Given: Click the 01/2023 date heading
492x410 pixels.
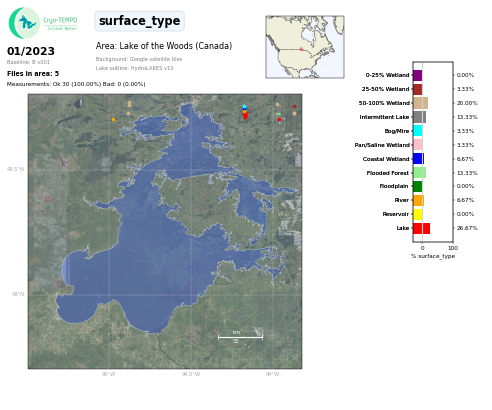Looking at the screenshot, I should (x=31, y=51).
